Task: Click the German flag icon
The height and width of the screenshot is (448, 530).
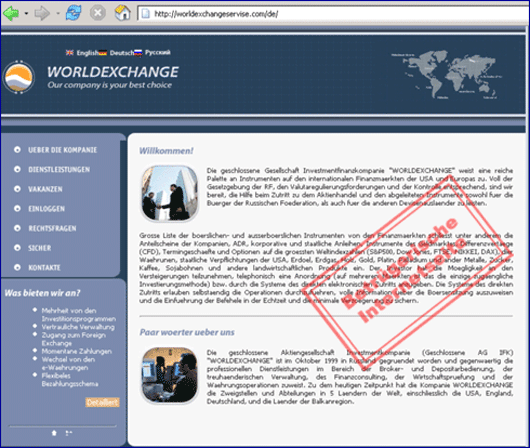Action: click(x=103, y=53)
